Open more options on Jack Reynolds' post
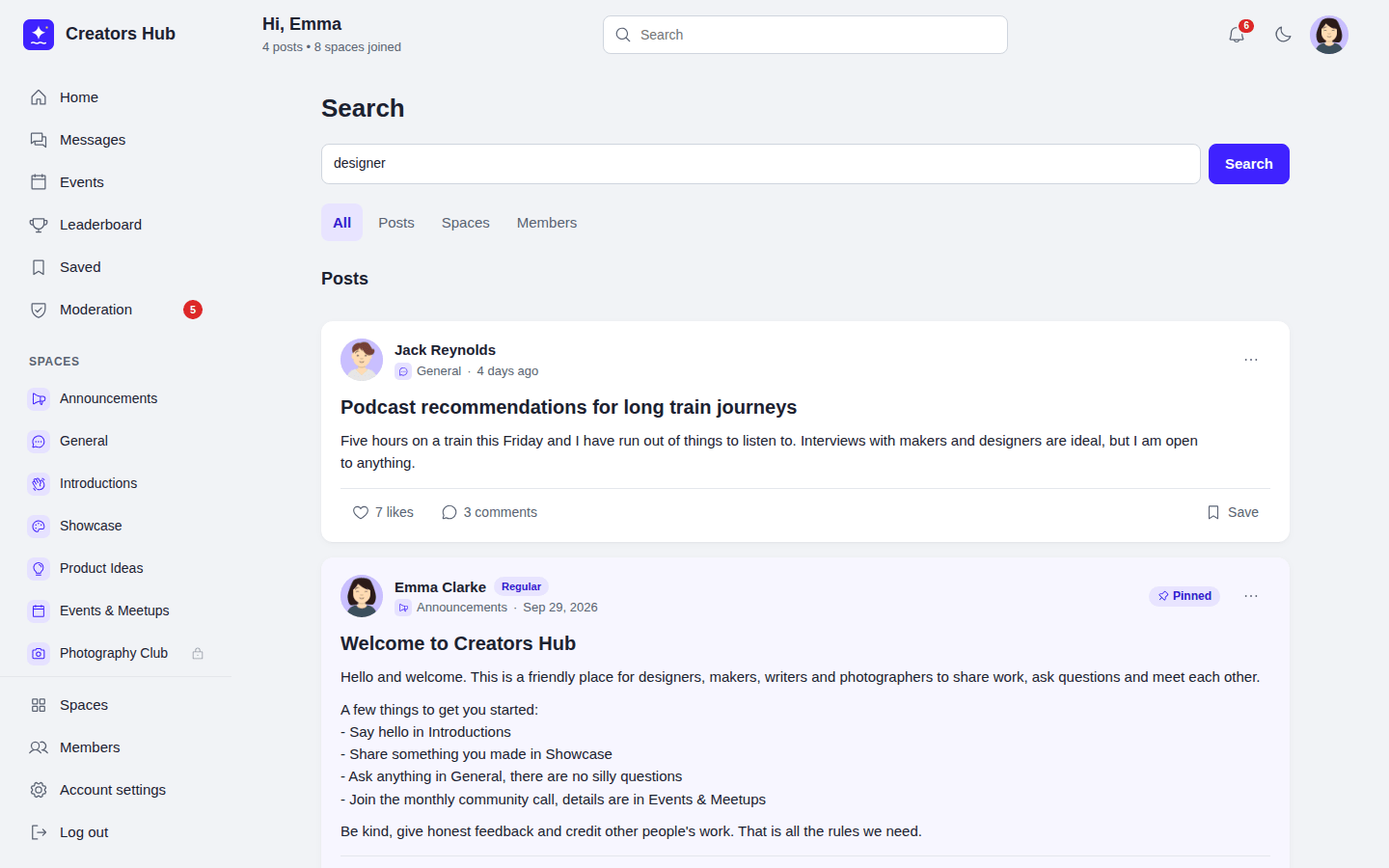Viewport: 1389px width, 868px height. (1251, 360)
